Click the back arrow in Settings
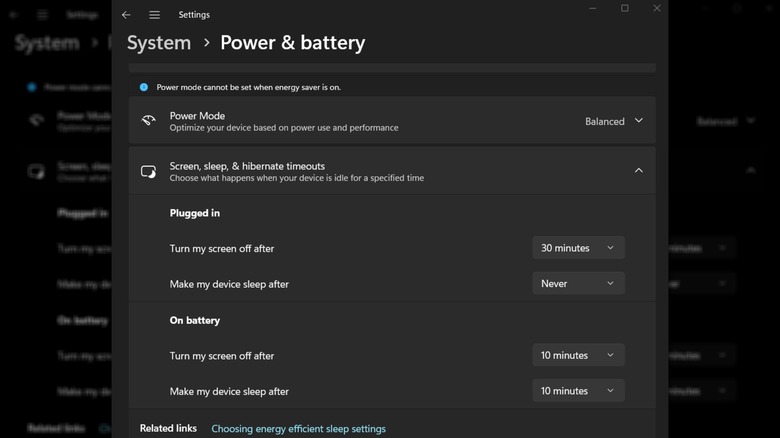 [x=126, y=15]
